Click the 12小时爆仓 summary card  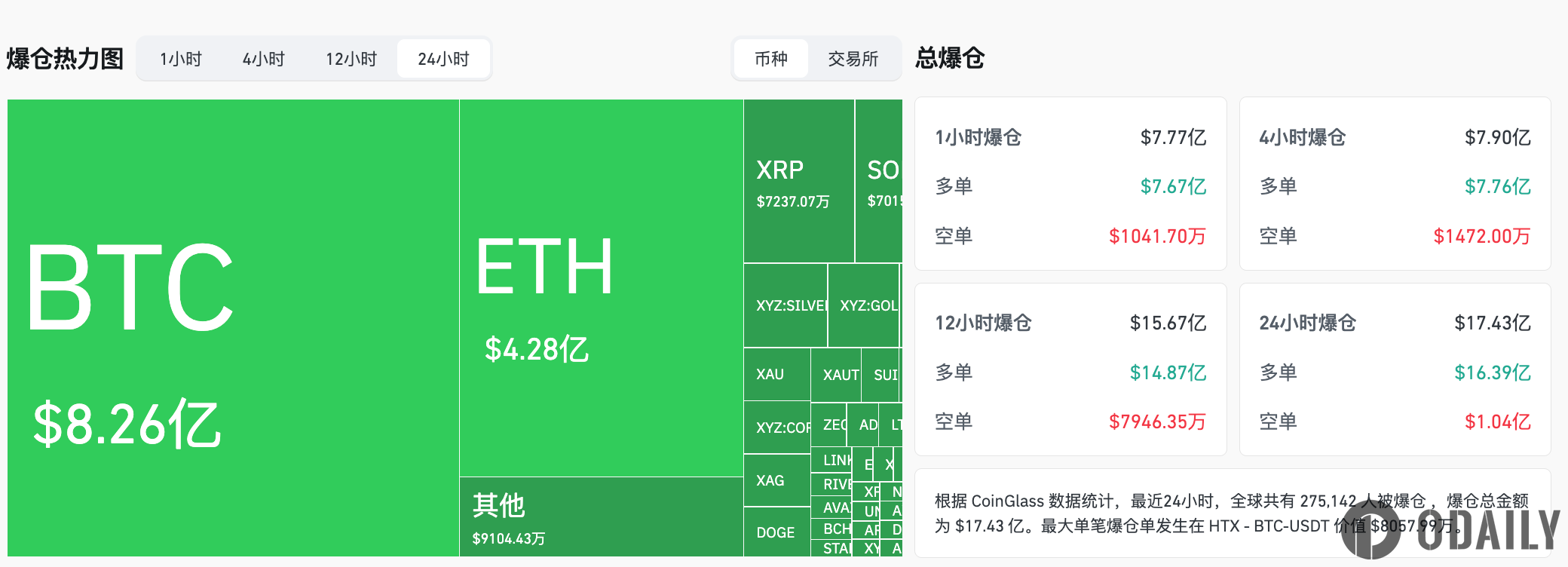[x=1070, y=369]
